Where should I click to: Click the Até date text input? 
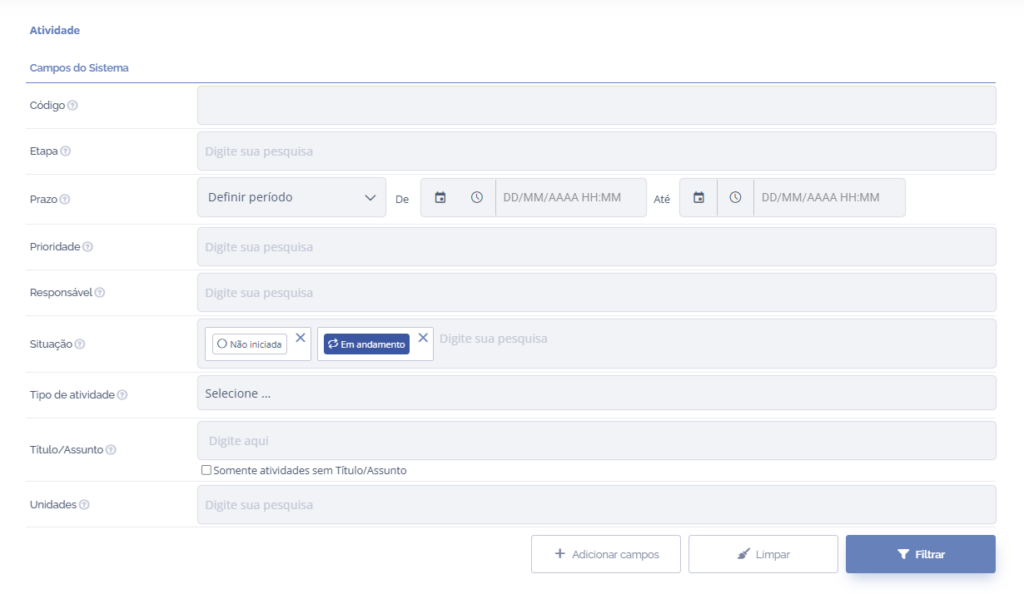[829, 198]
